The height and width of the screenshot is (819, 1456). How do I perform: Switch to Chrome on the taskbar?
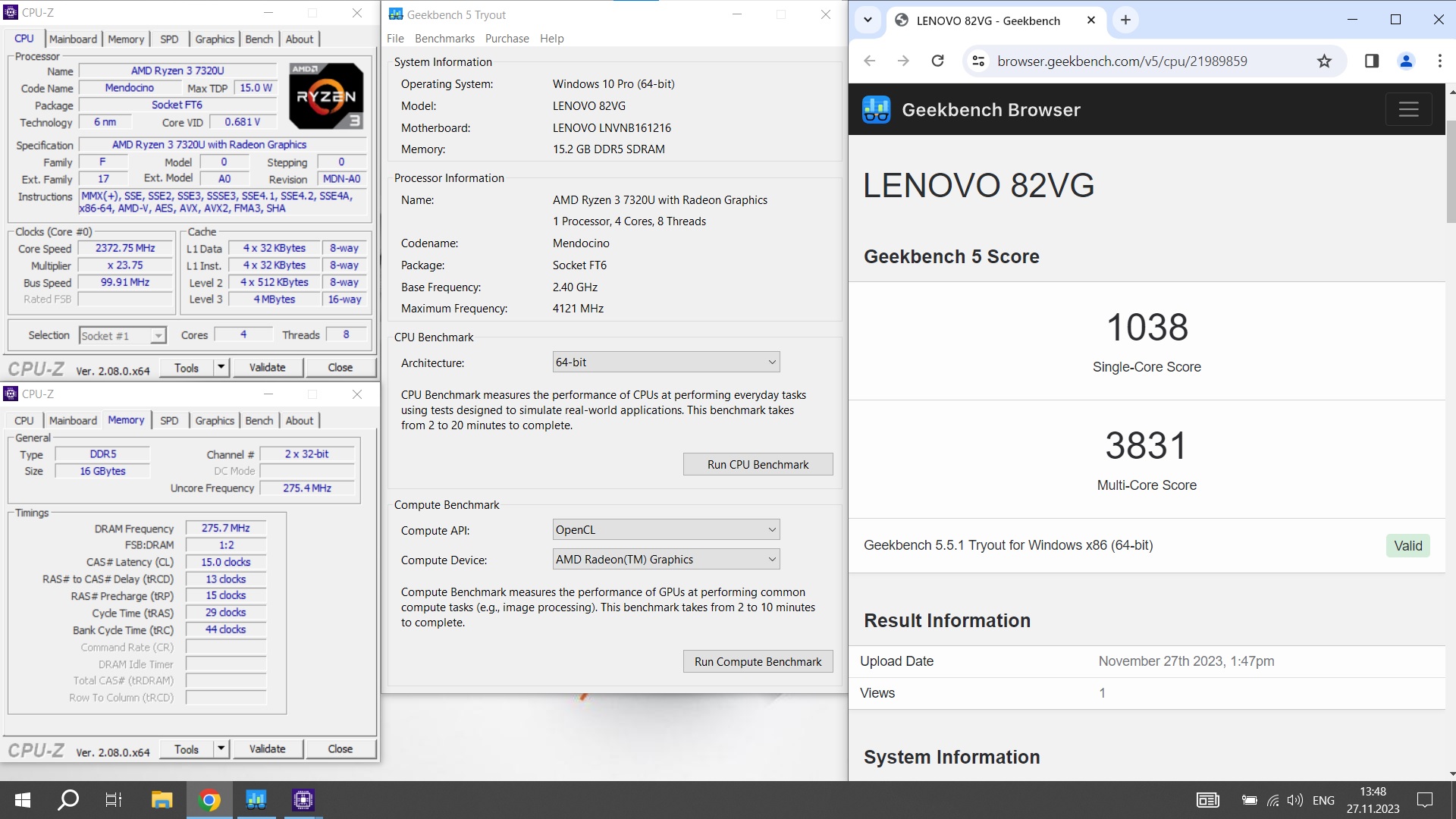[209, 799]
